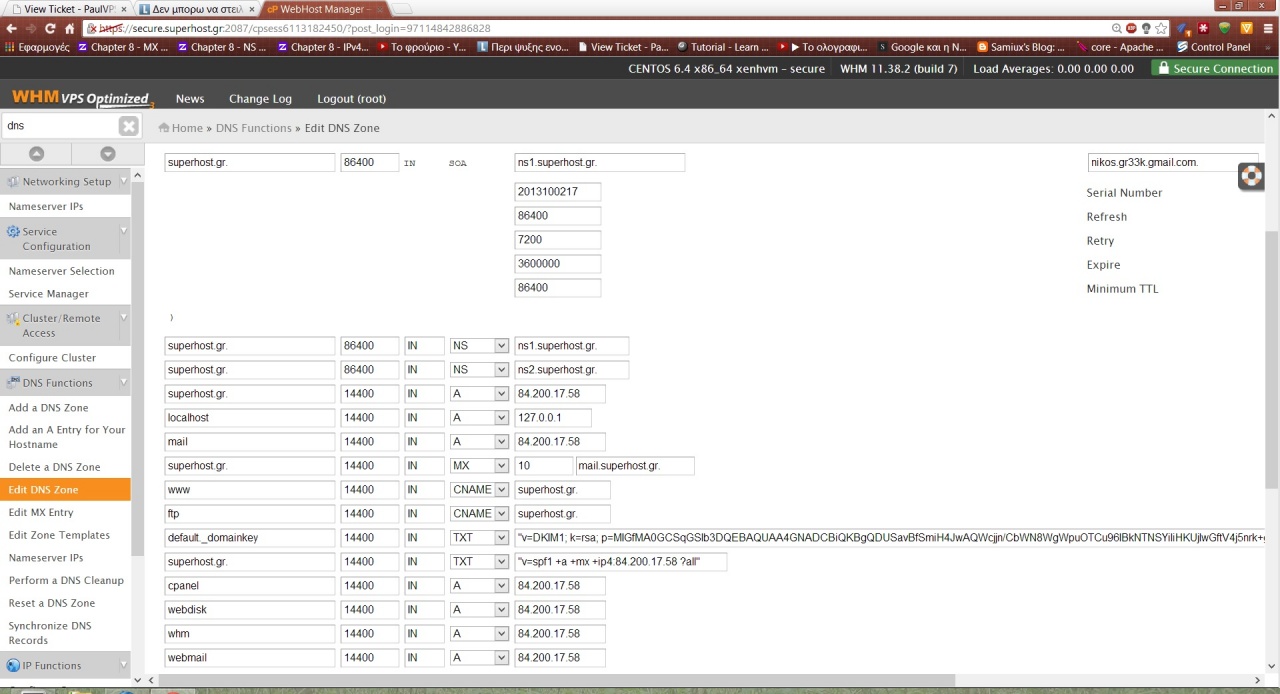
Task: Click the IP Functions globe icon
Action: pos(13,665)
